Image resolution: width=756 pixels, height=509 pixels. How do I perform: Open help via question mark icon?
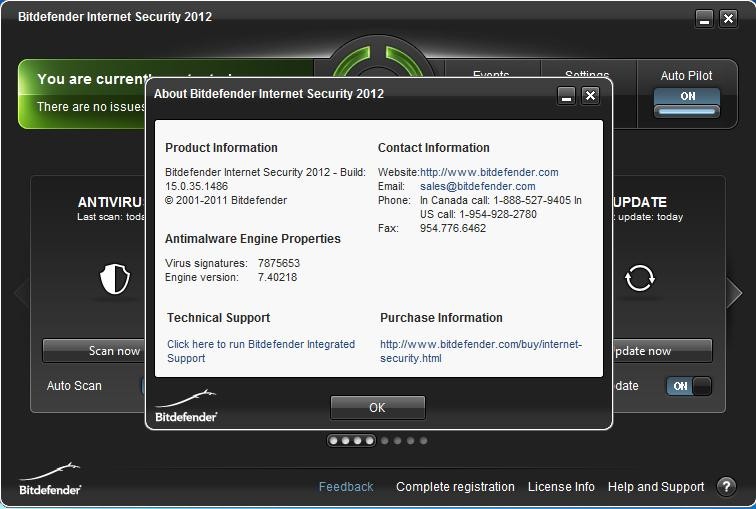[x=727, y=487]
